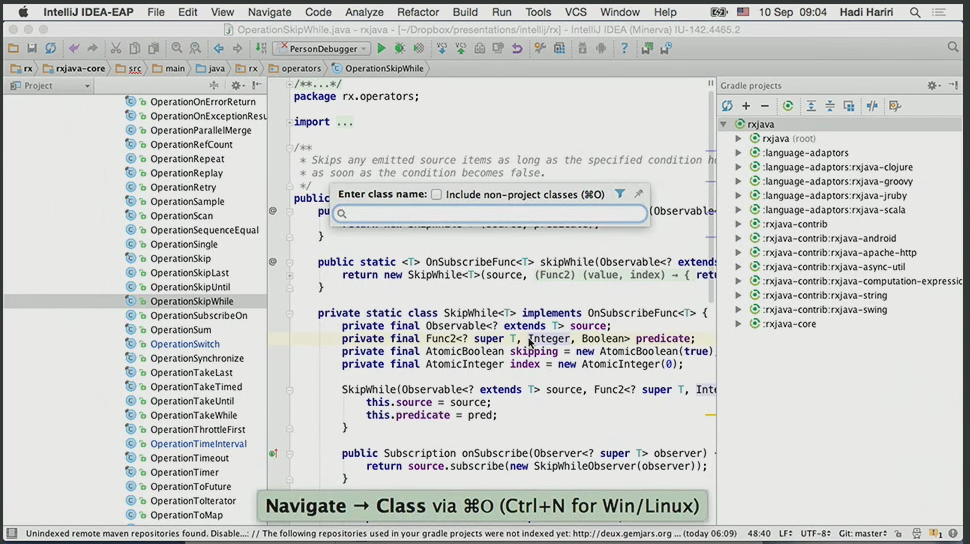This screenshot has width=970, height=544.
Task: Start debugging with the Debug bug icon
Action: (x=400, y=48)
